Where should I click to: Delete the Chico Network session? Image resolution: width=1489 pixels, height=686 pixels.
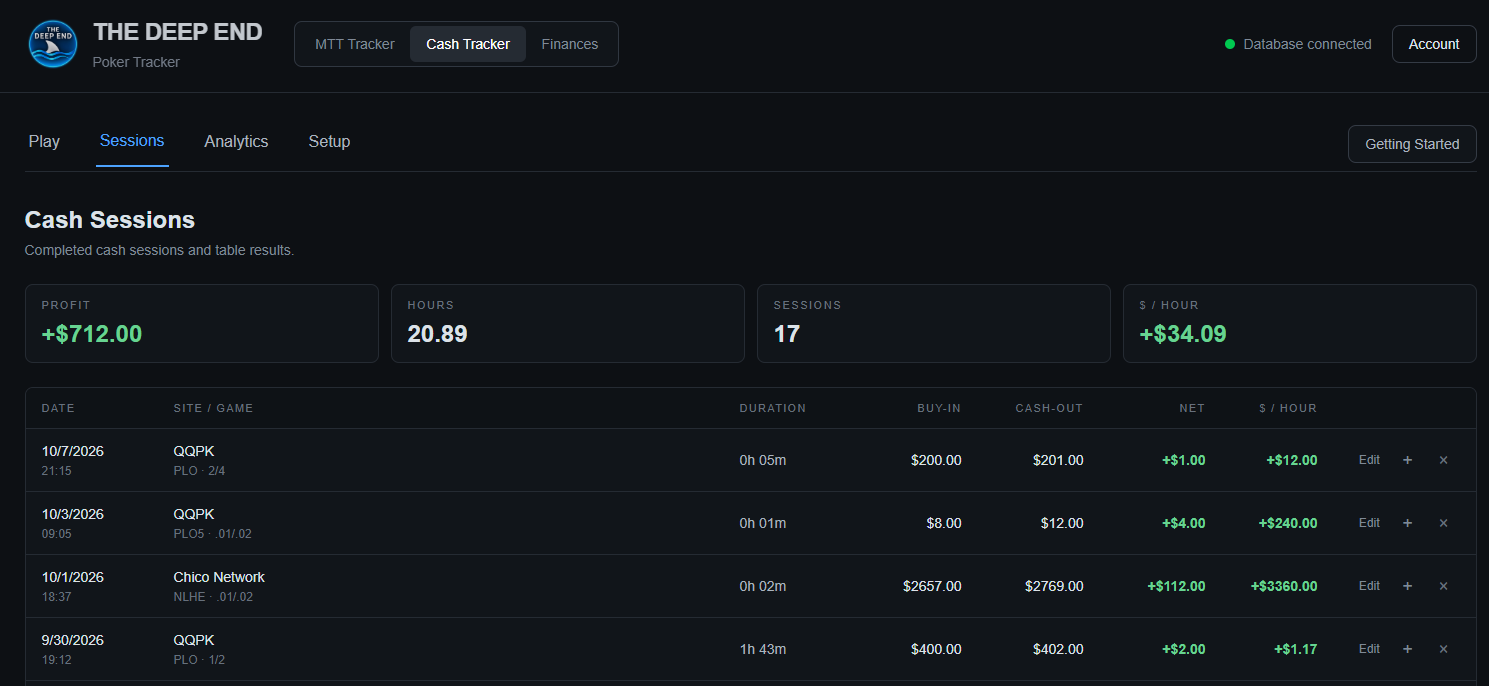pos(1443,586)
